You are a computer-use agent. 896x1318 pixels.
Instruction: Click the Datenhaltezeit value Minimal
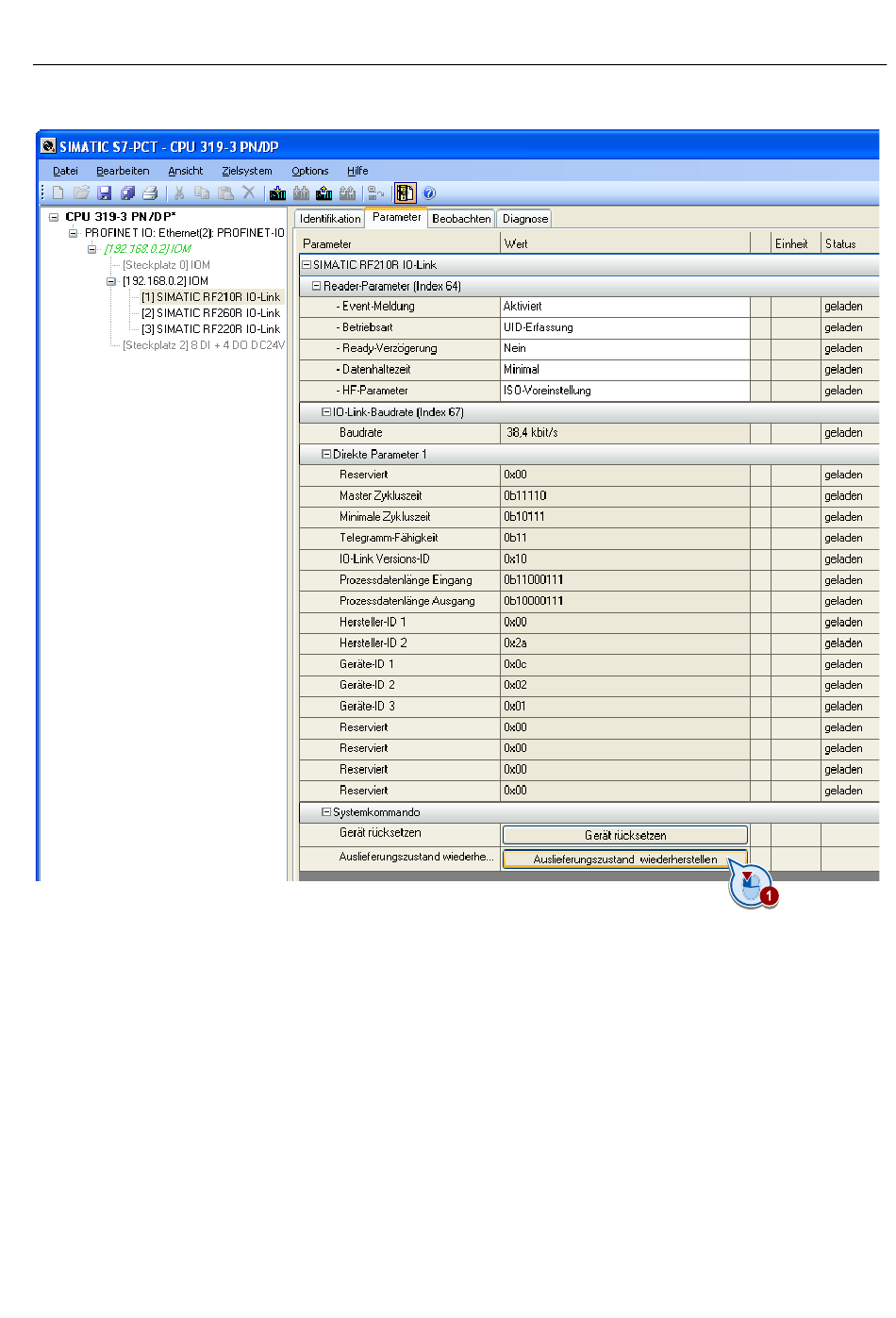tap(624, 370)
